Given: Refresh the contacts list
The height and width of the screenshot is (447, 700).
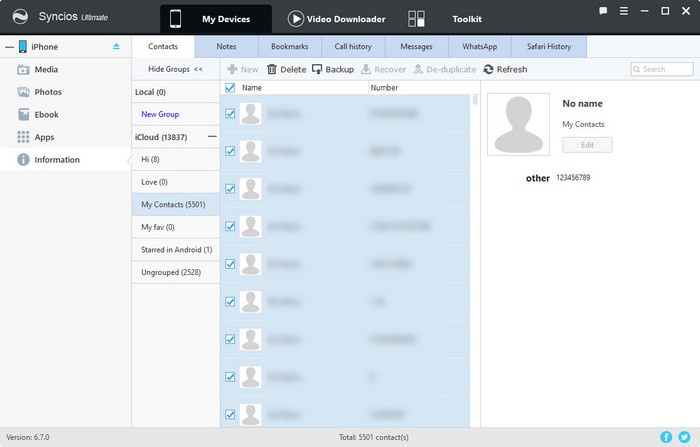Looking at the screenshot, I should click(505, 69).
